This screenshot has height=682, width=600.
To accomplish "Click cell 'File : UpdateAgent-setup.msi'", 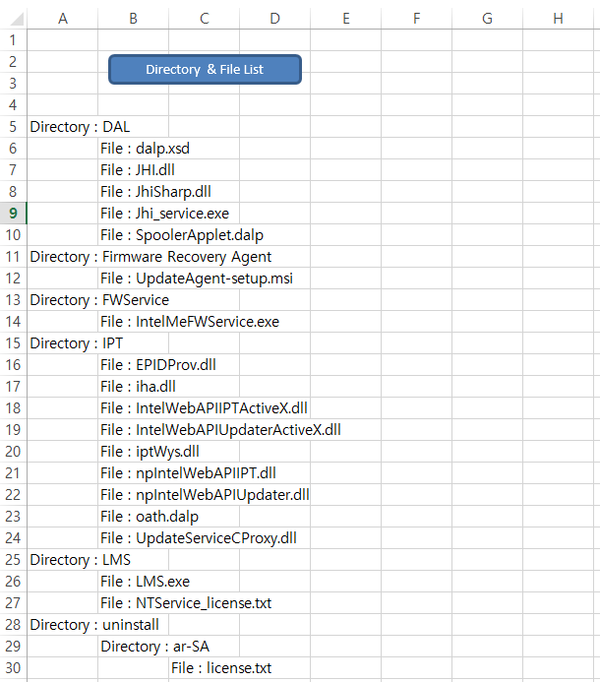I will (x=197, y=278).
